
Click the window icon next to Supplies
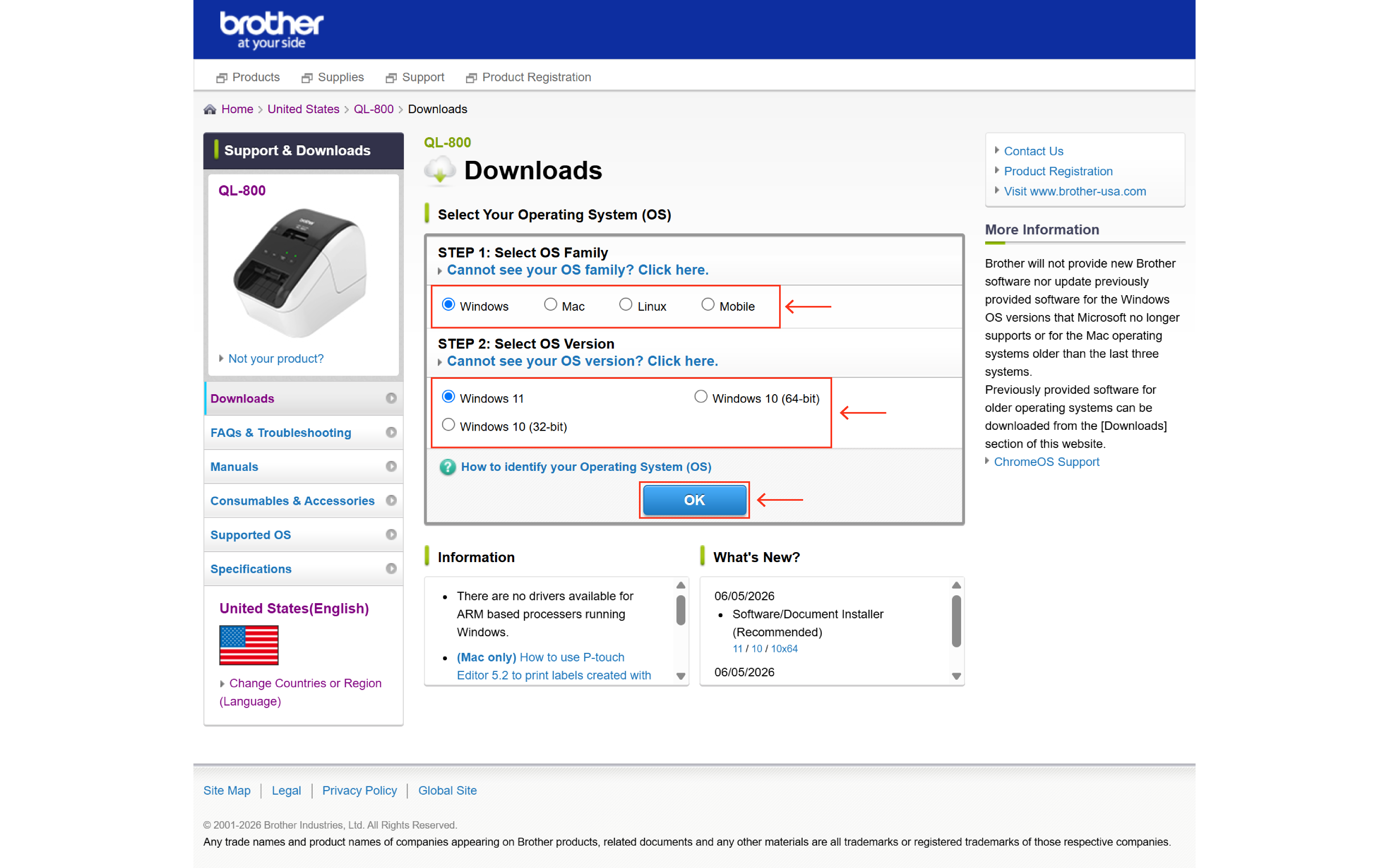(307, 78)
